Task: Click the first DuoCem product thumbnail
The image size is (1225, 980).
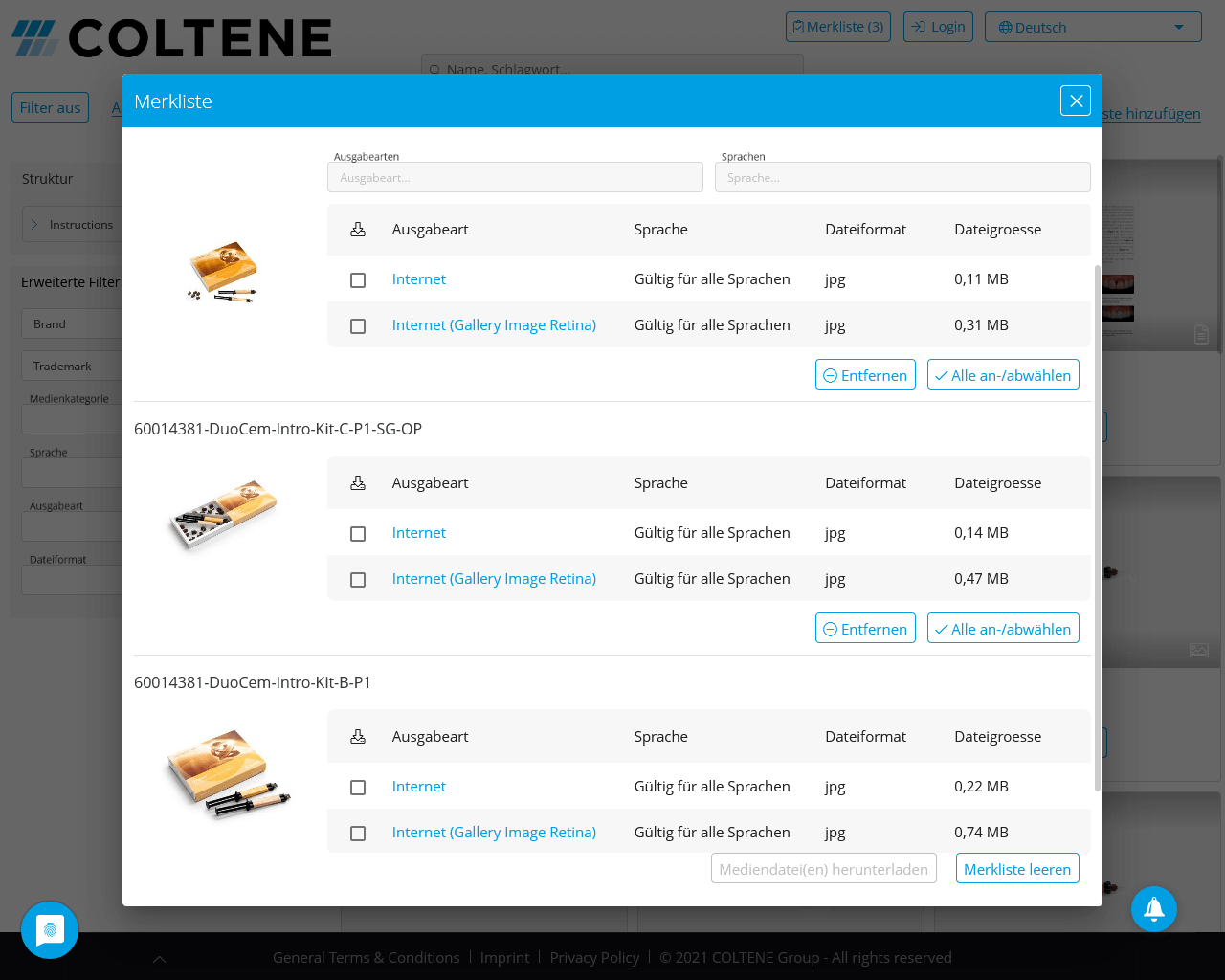Action: tap(222, 273)
